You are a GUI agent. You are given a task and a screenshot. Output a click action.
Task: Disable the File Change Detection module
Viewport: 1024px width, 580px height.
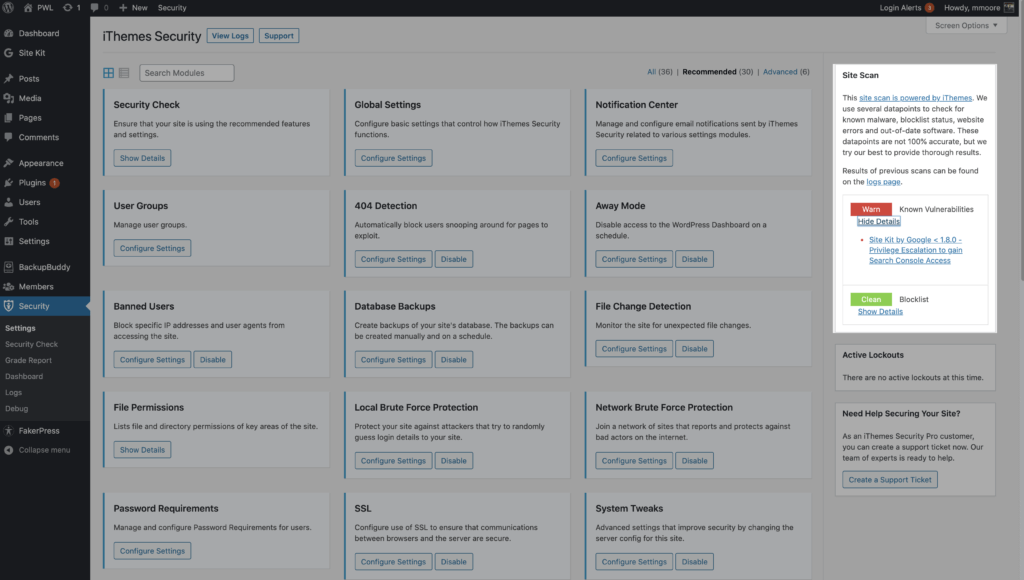[x=694, y=349]
